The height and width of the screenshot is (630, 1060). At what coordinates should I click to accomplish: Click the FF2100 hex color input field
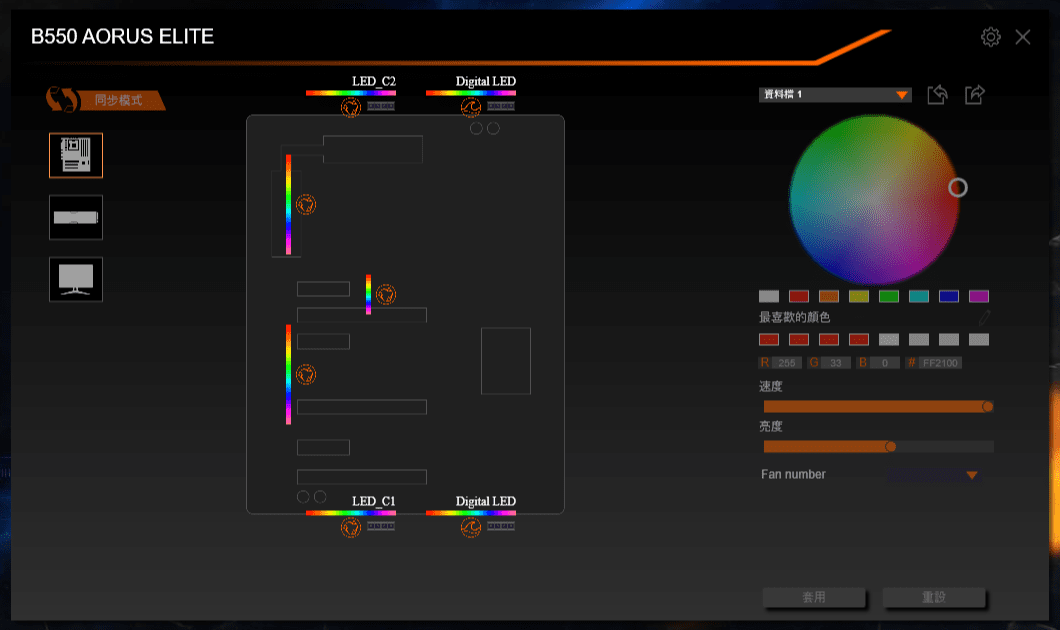click(938, 362)
